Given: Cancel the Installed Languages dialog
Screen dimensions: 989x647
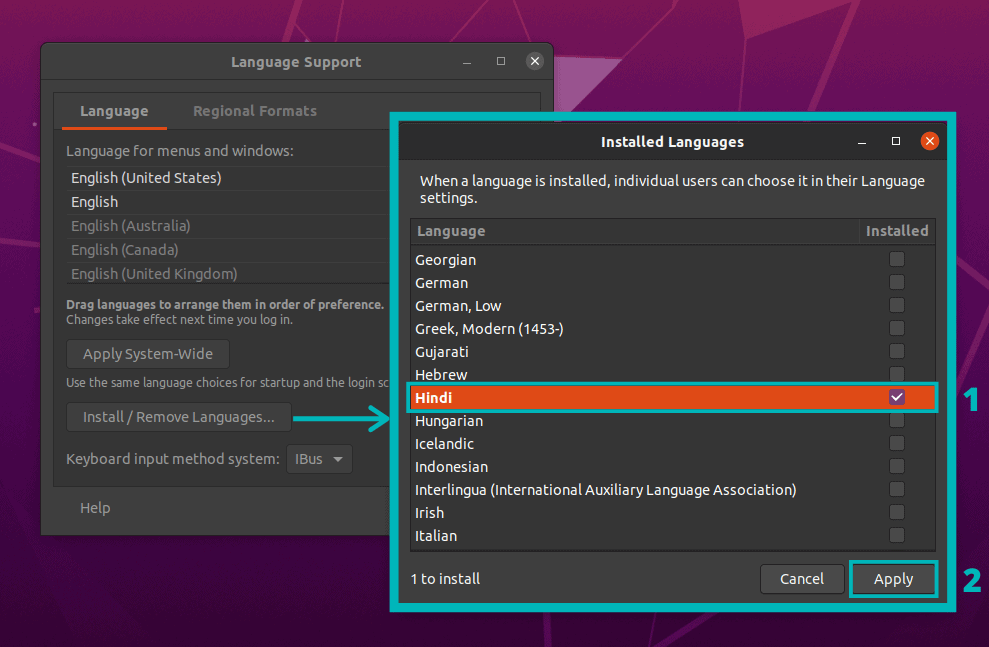Looking at the screenshot, I should coord(802,578).
